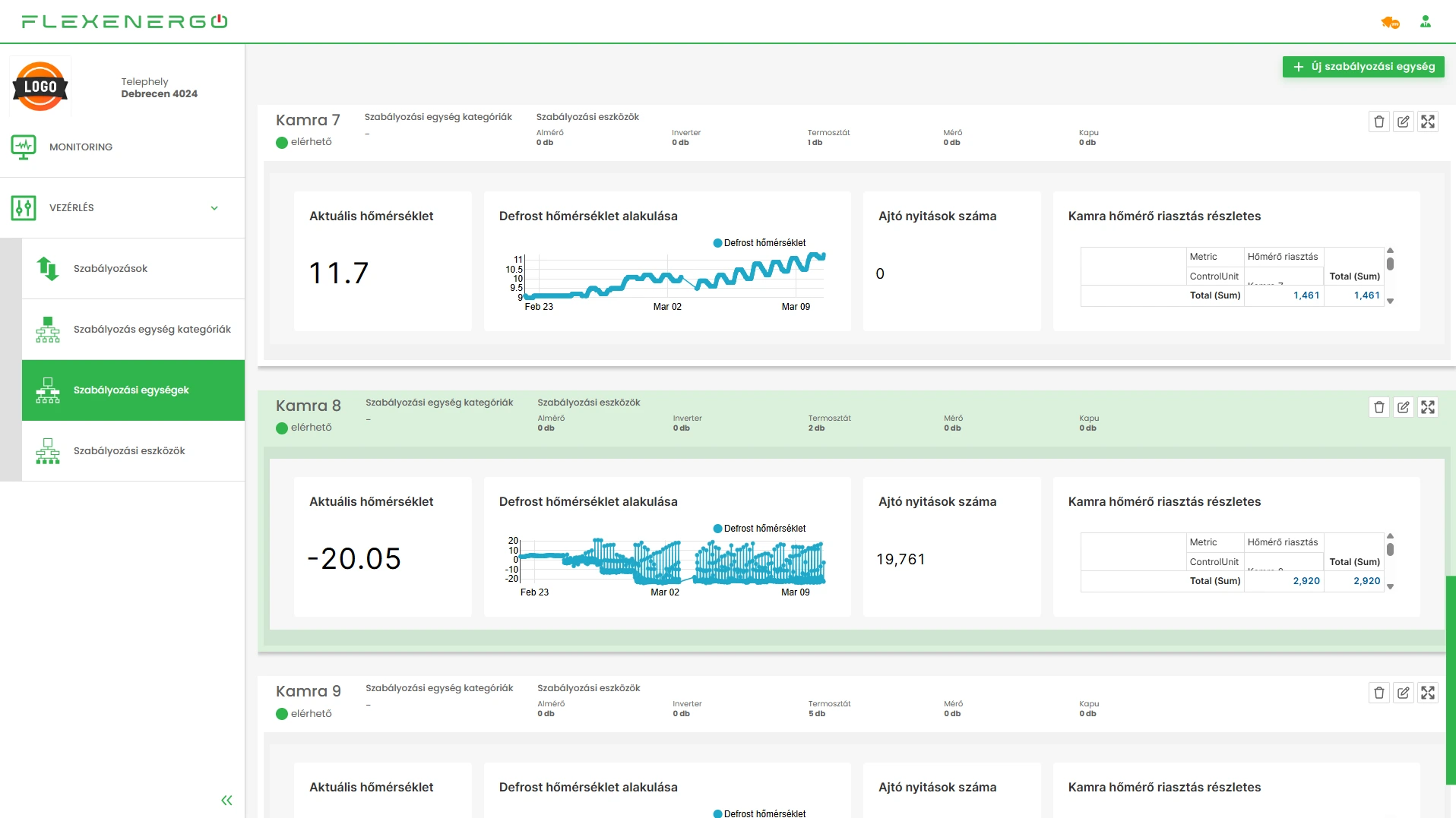Open the user profile icon

(1426, 22)
